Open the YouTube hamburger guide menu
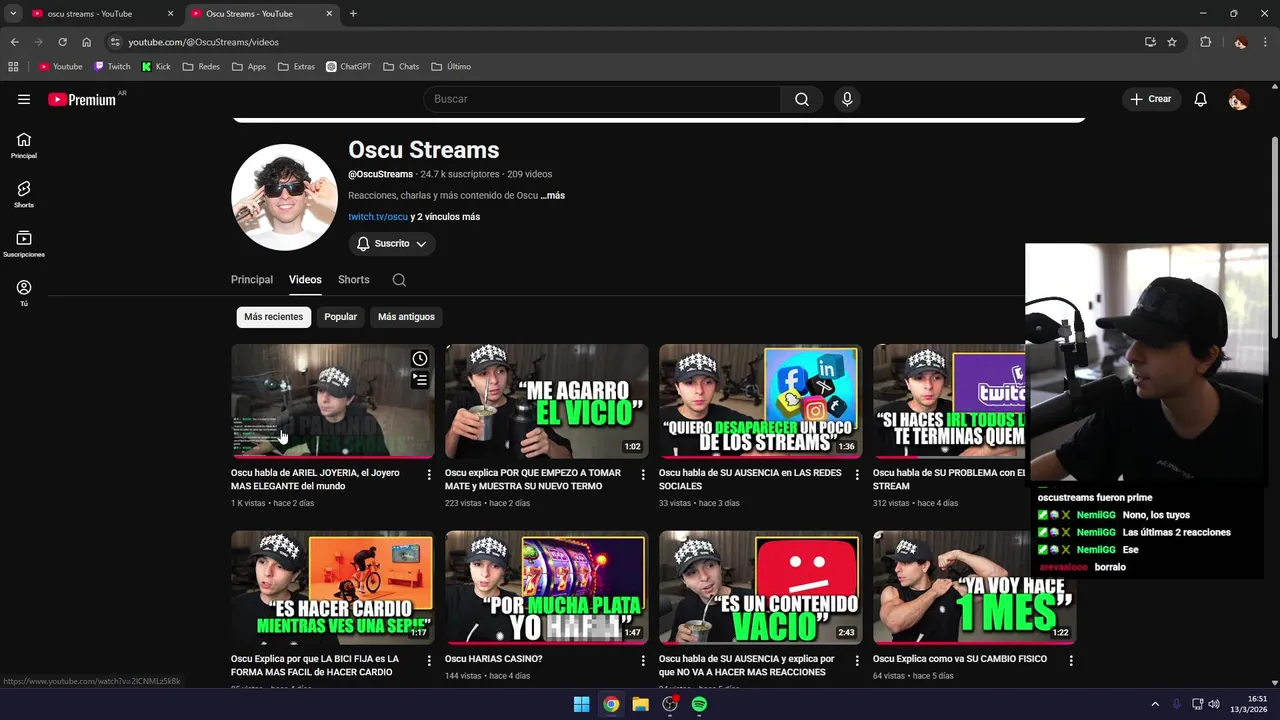Image resolution: width=1280 pixels, height=720 pixels. click(24, 99)
